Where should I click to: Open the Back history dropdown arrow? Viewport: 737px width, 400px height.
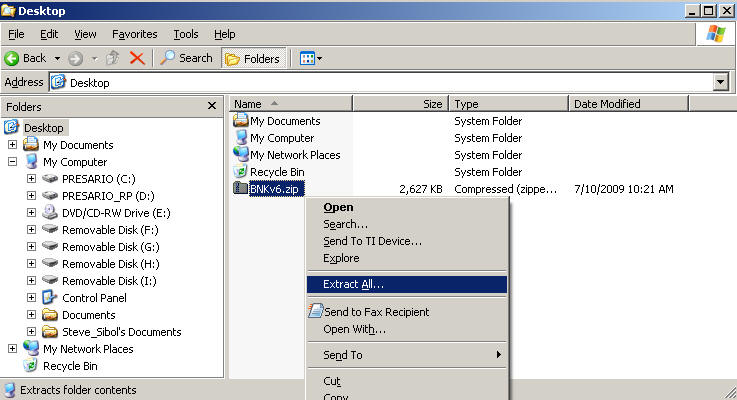tap(57, 59)
